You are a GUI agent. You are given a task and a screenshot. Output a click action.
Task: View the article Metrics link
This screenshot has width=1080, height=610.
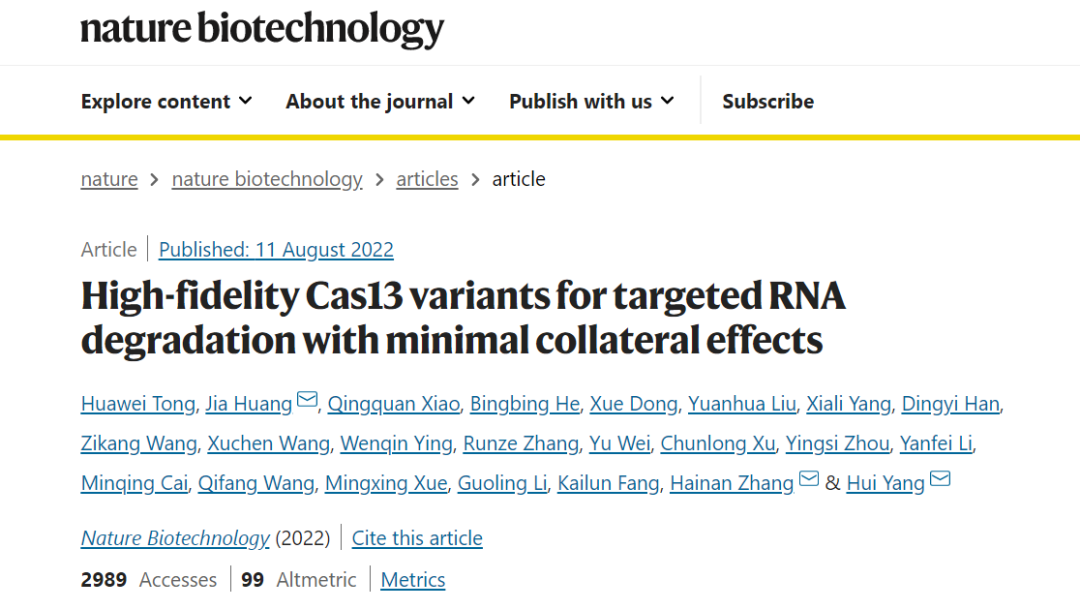tap(413, 580)
